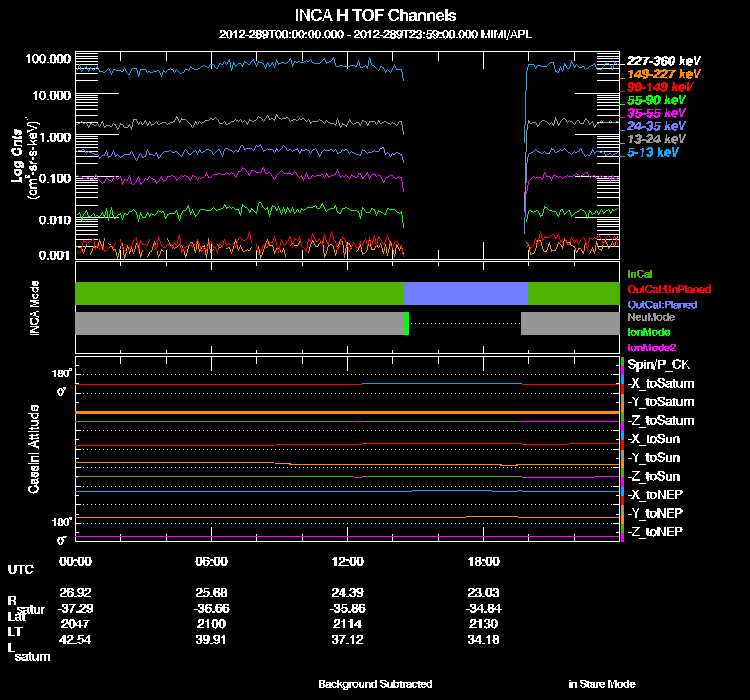
Task: Select the IonMode2 legend label
Action: pyautogui.click(x=650, y=347)
